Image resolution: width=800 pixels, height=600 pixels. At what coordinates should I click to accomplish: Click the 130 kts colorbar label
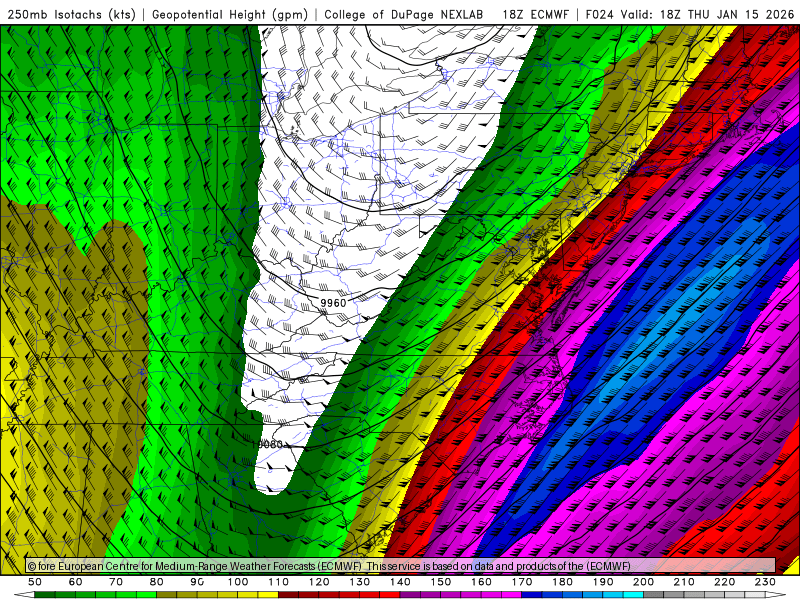(360, 582)
